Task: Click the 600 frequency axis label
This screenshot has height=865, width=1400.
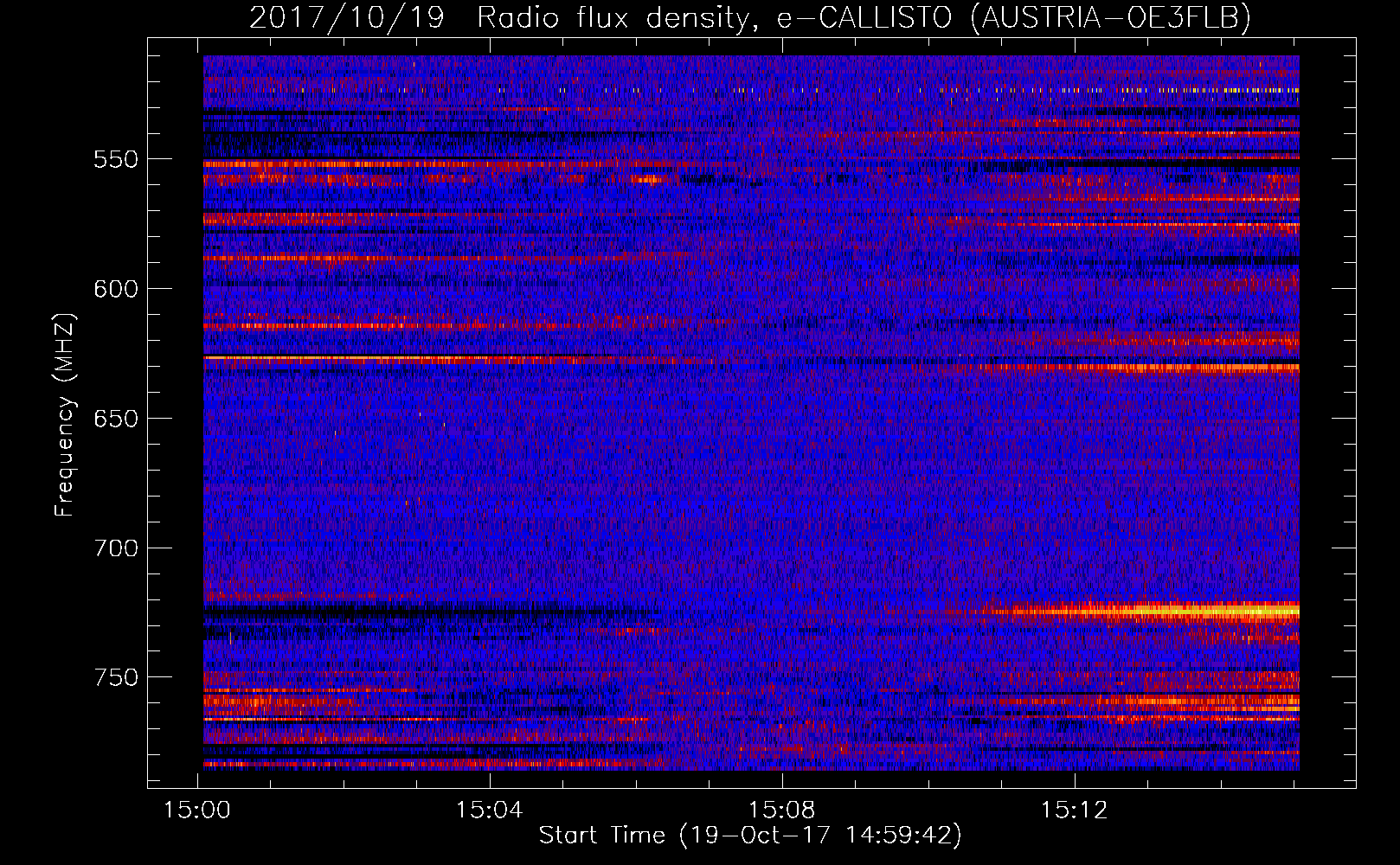Action: coord(116,290)
